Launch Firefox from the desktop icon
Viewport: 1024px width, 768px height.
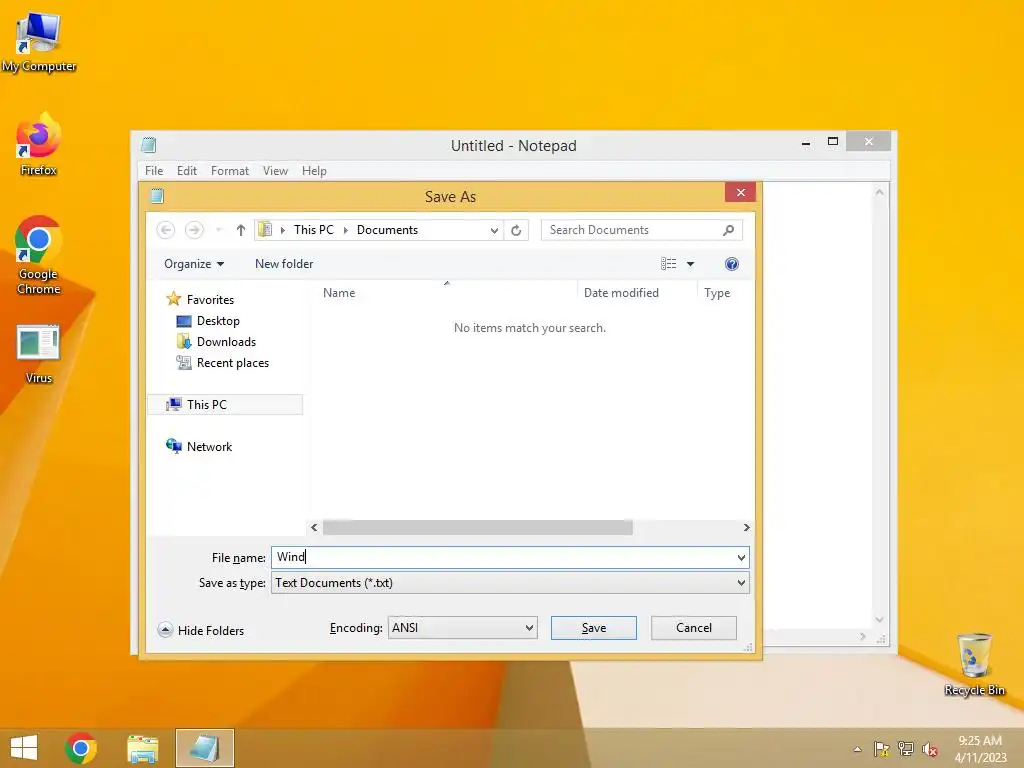tap(39, 144)
